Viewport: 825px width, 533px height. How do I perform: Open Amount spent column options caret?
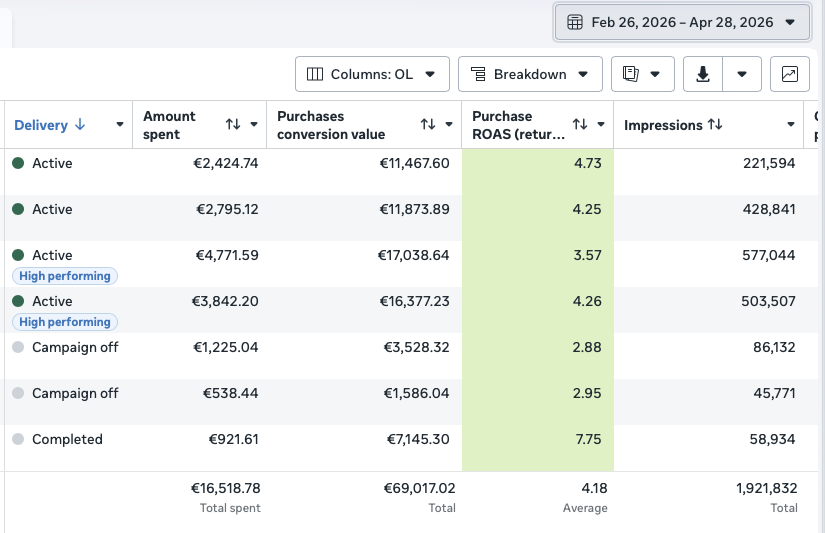(254, 125)
